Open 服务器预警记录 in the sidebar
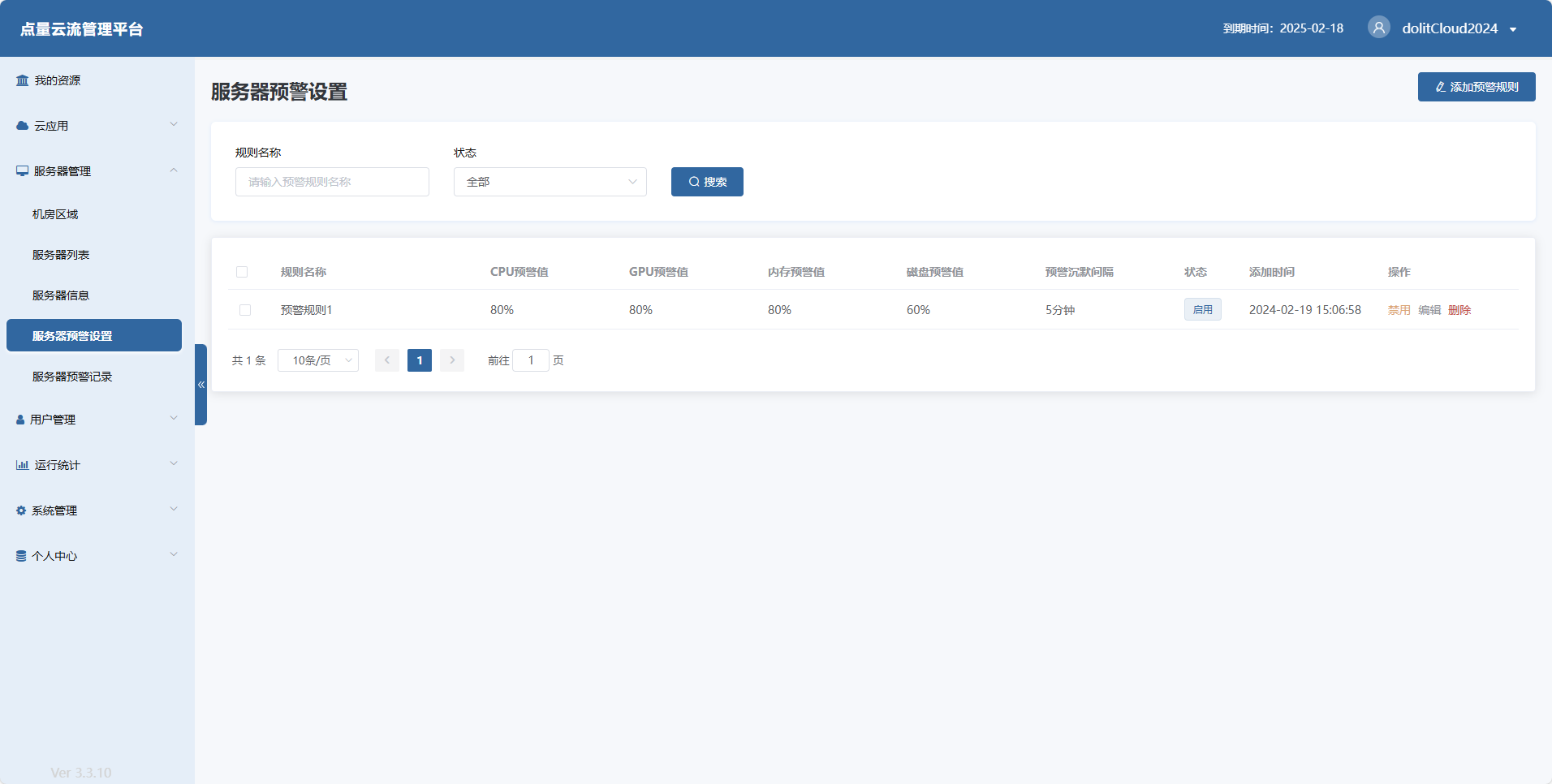Image resolution: width=1552 pixels, height=784 pixels. click(x=72, y=377)
